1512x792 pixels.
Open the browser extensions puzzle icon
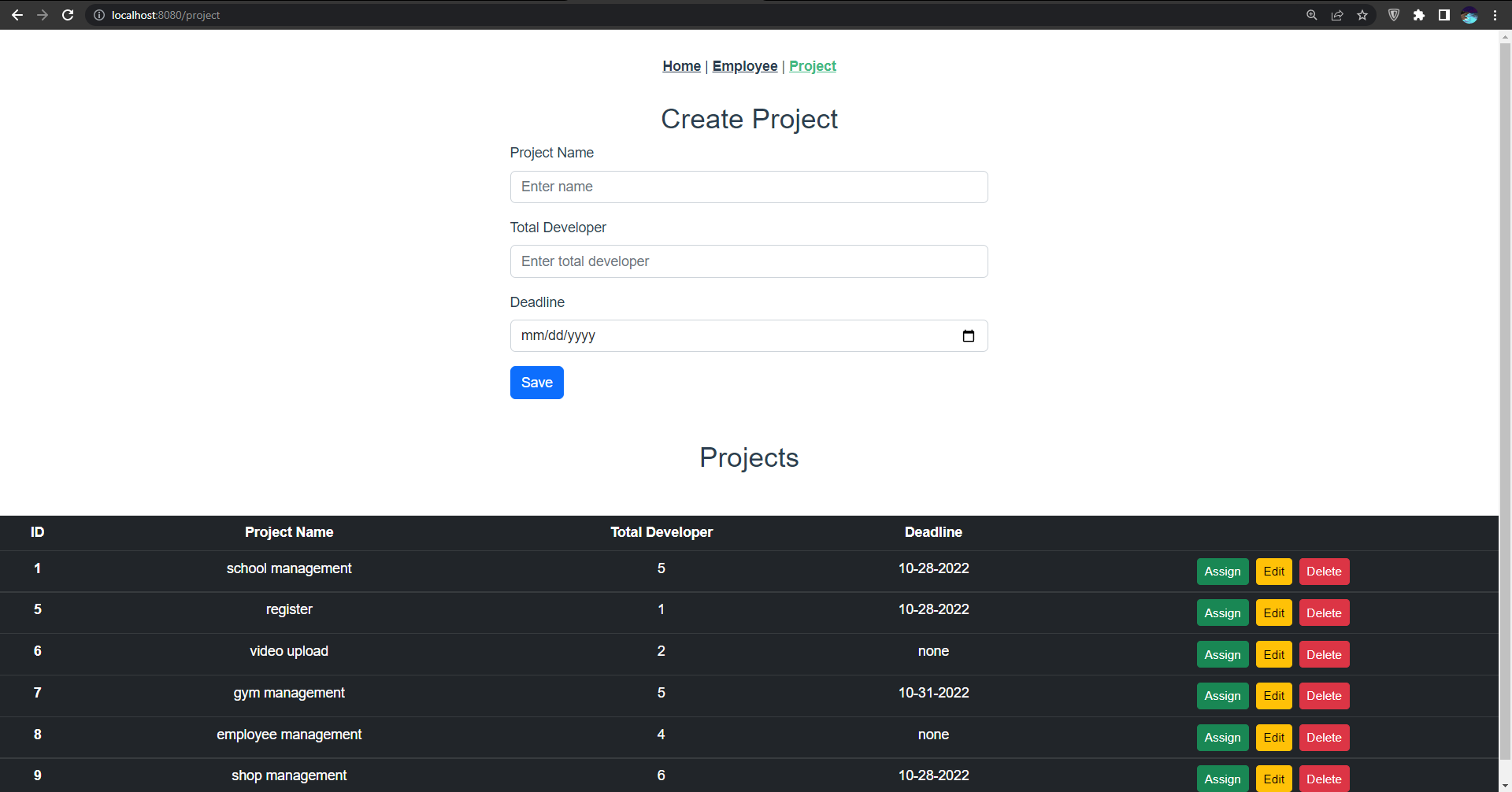click(1419, 15)
